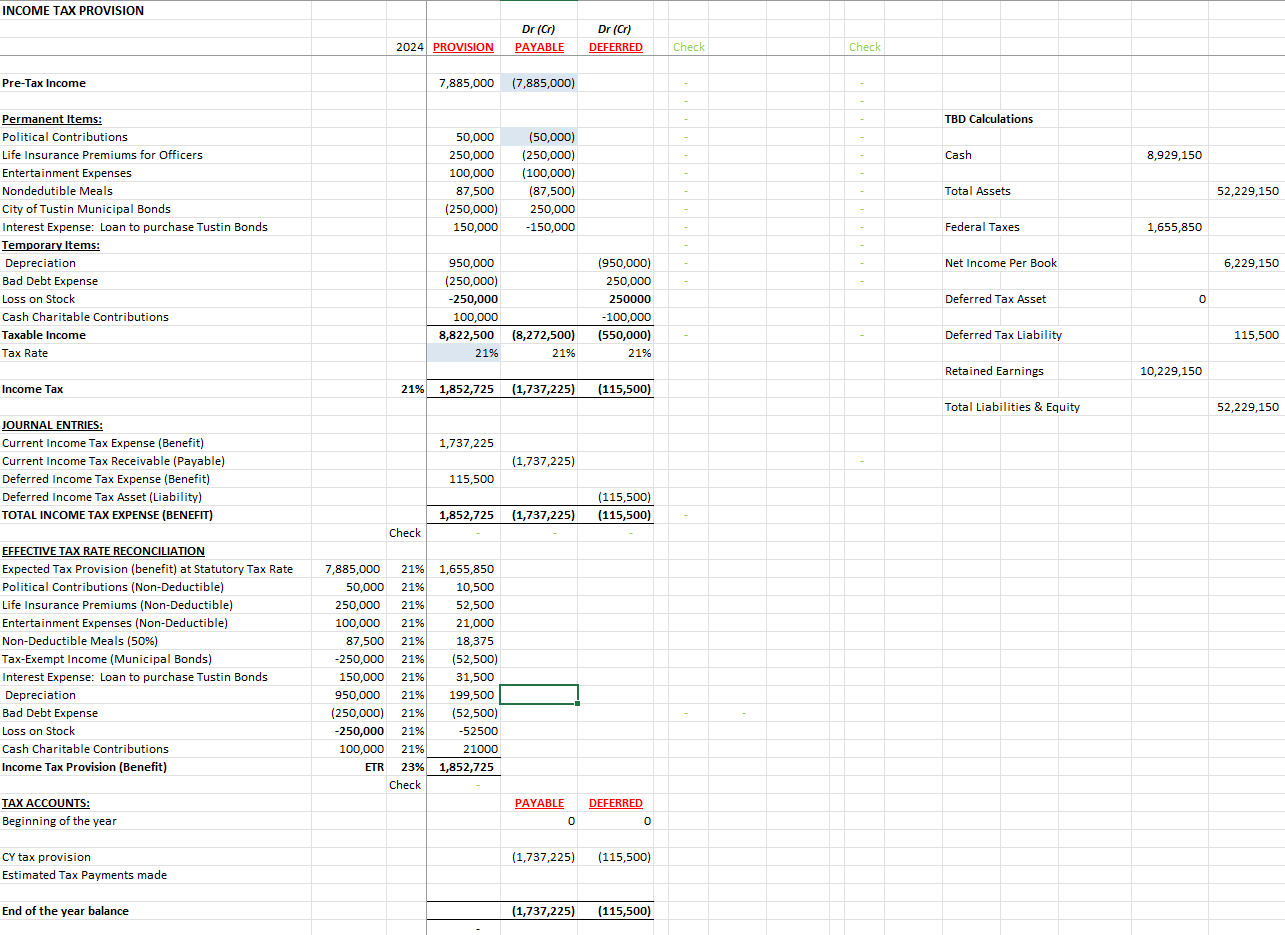This screenshot has height=935, width=1285.
Task: Select the Political Contributions label cell
Action: 65,137
